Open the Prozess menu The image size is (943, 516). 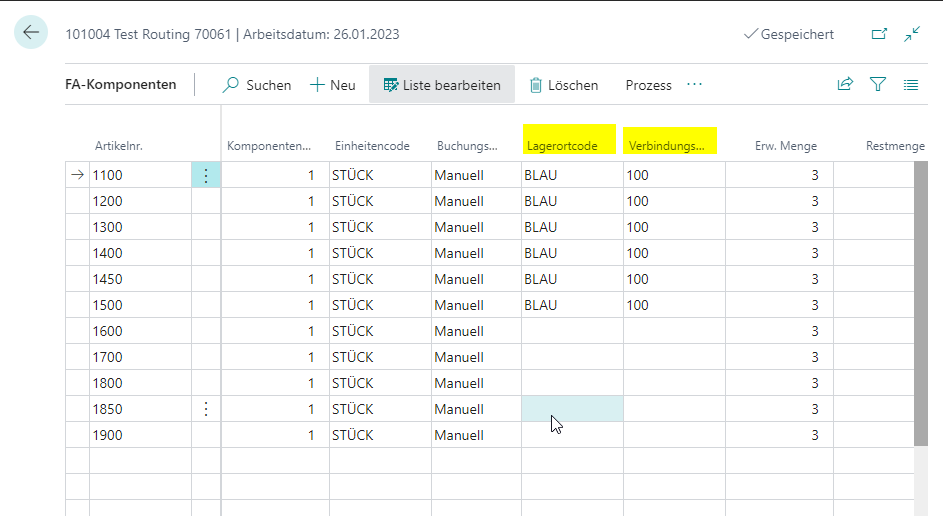[x=648, y=85]
